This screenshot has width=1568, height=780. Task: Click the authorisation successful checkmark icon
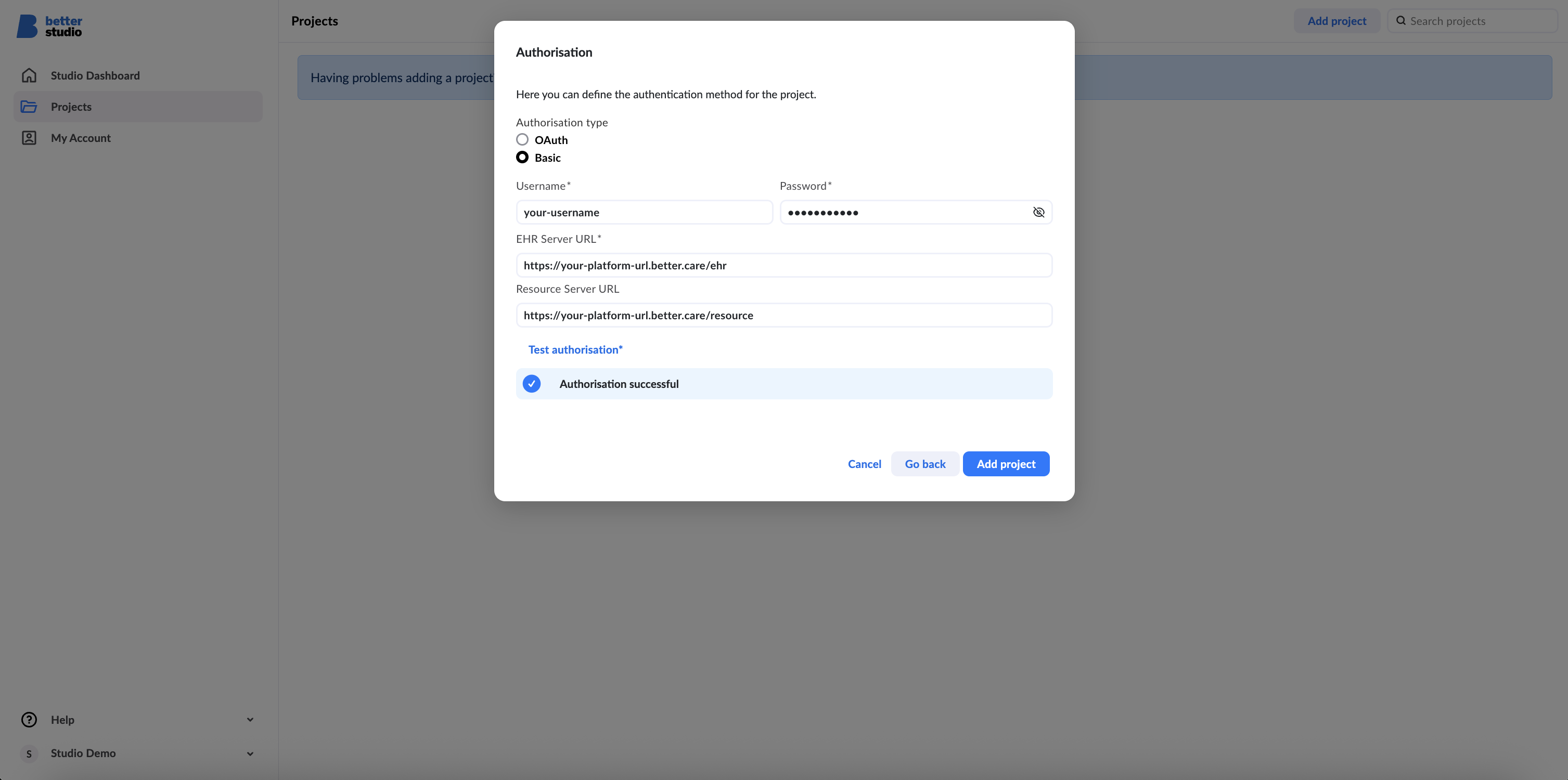pyautogui.click(x=531, y=384)
